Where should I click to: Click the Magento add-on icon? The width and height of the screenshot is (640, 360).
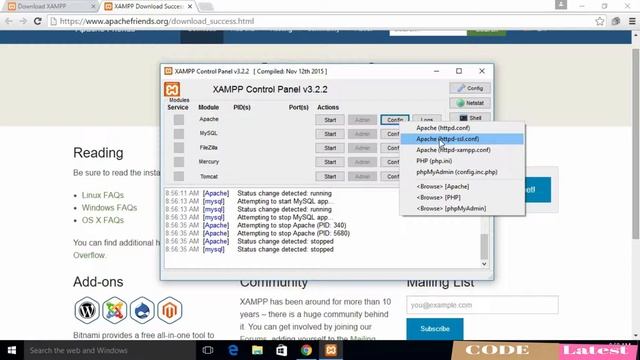pos(169,310)
